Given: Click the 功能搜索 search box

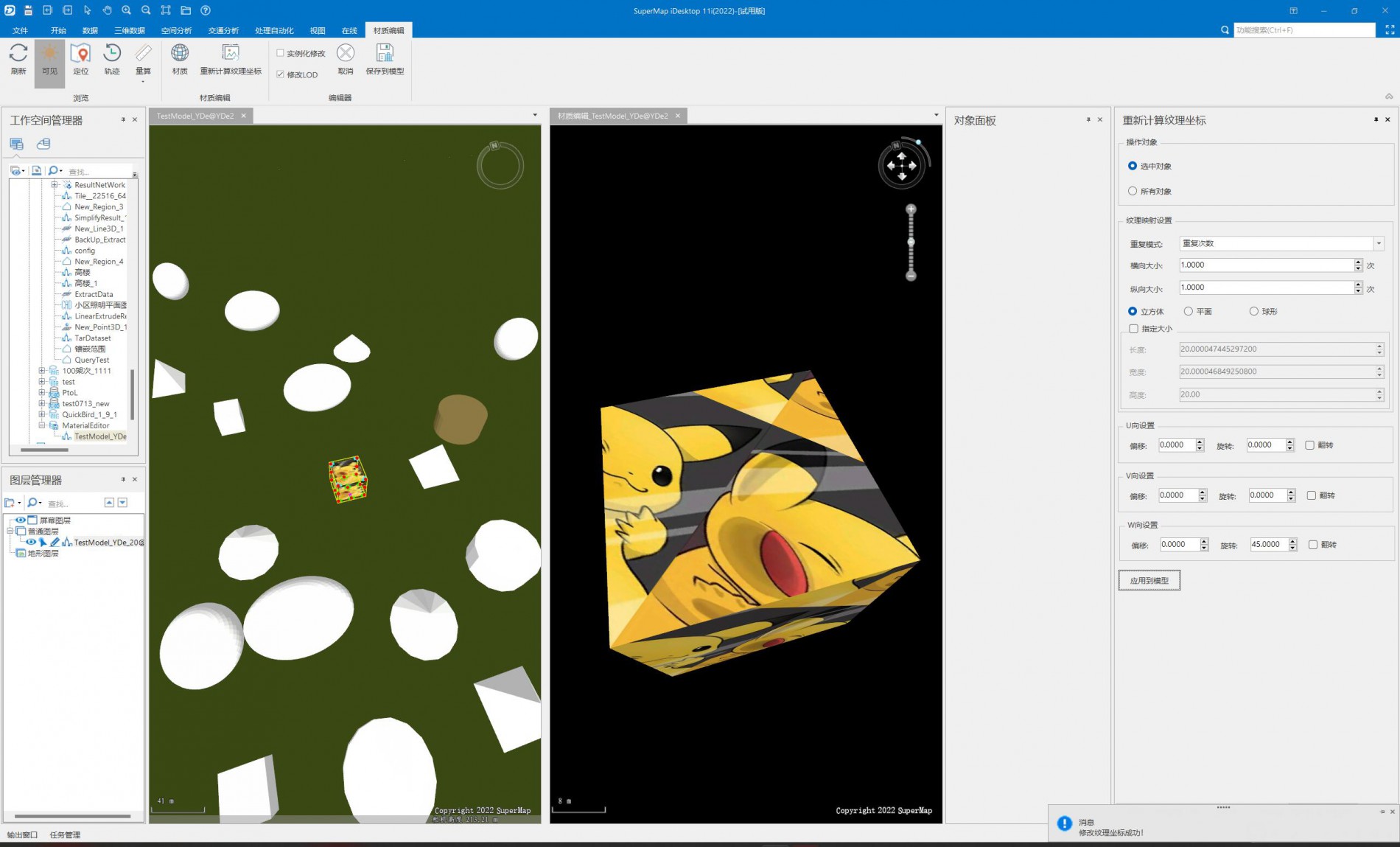Looking at the screenshot, I should [1304, 30].
